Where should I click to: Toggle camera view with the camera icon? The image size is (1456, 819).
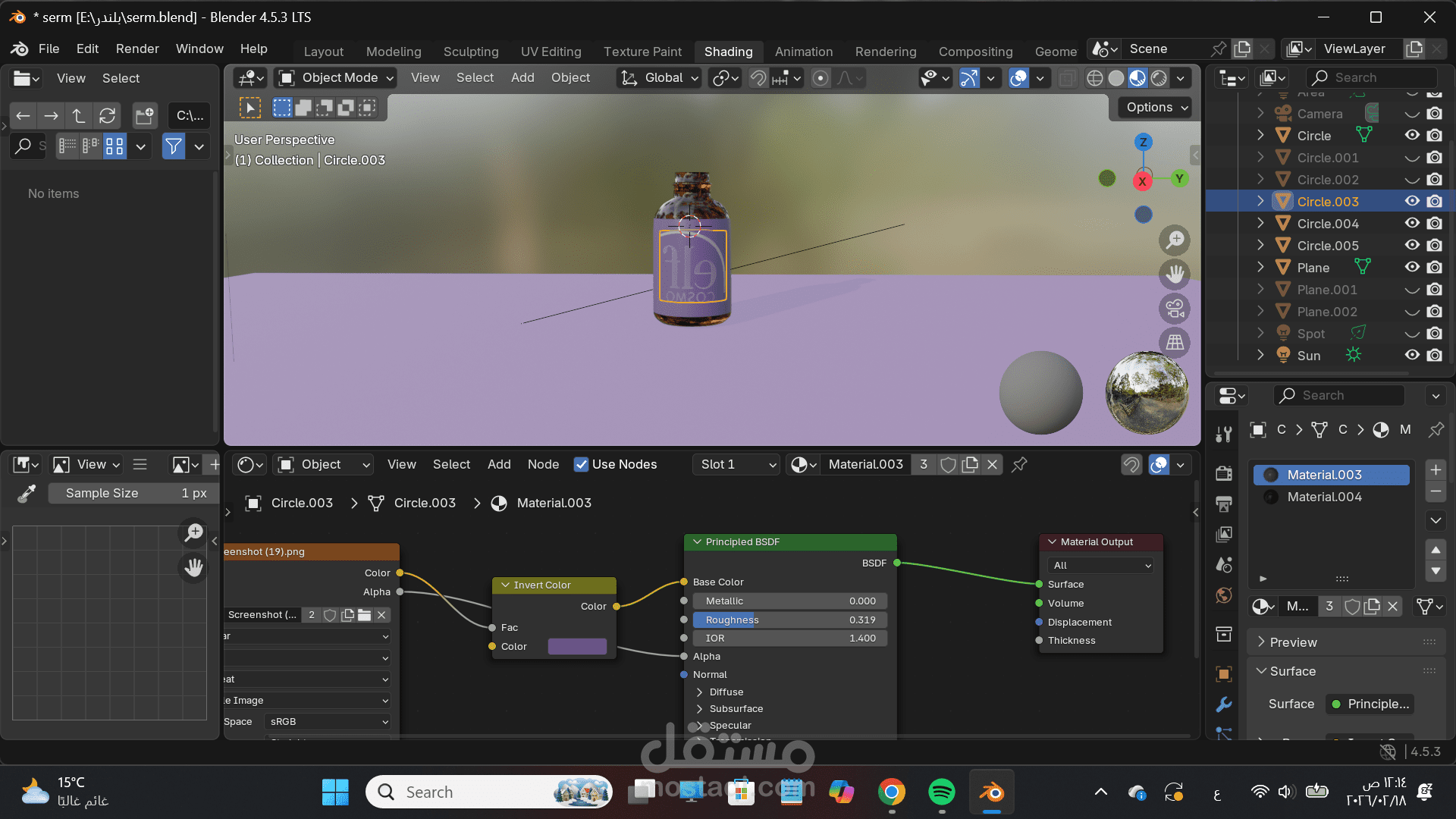point(1175,309)
